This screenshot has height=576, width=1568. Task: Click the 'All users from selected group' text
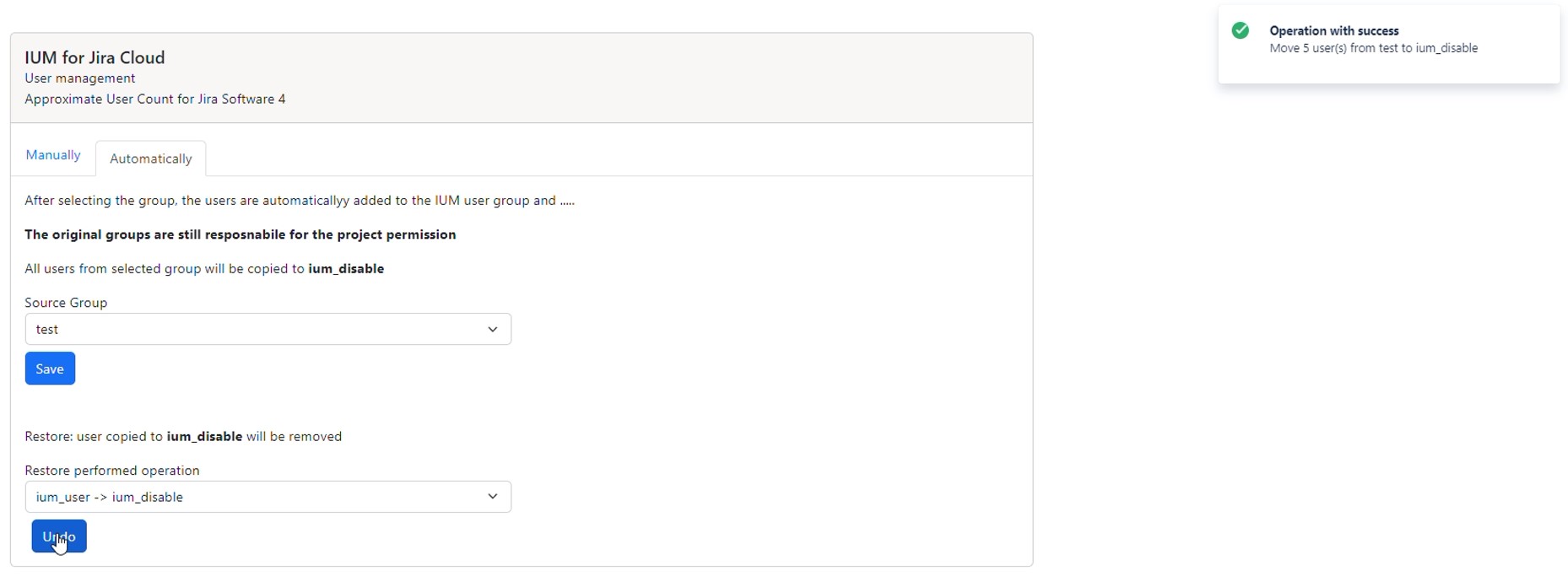tap(204, 269)
